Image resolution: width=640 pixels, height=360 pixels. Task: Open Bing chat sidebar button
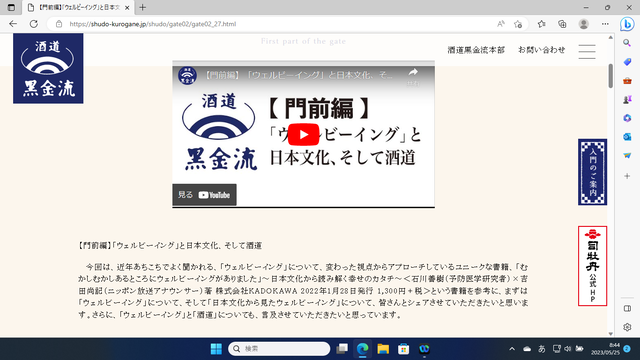coord(627,24)
